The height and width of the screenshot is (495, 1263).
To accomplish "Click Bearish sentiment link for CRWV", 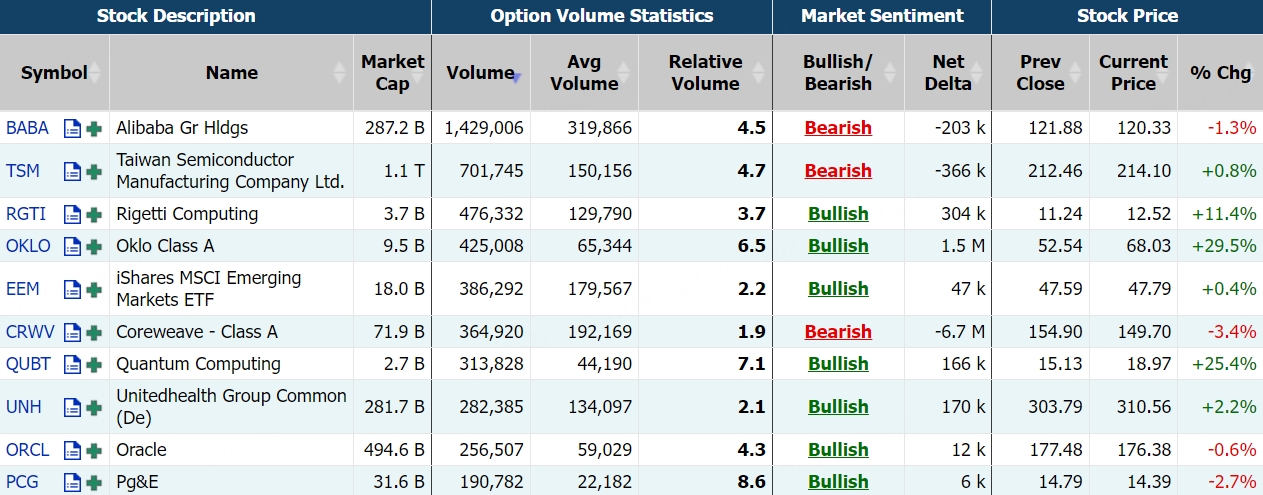I will pyautogui.click(x=838, y=332).
